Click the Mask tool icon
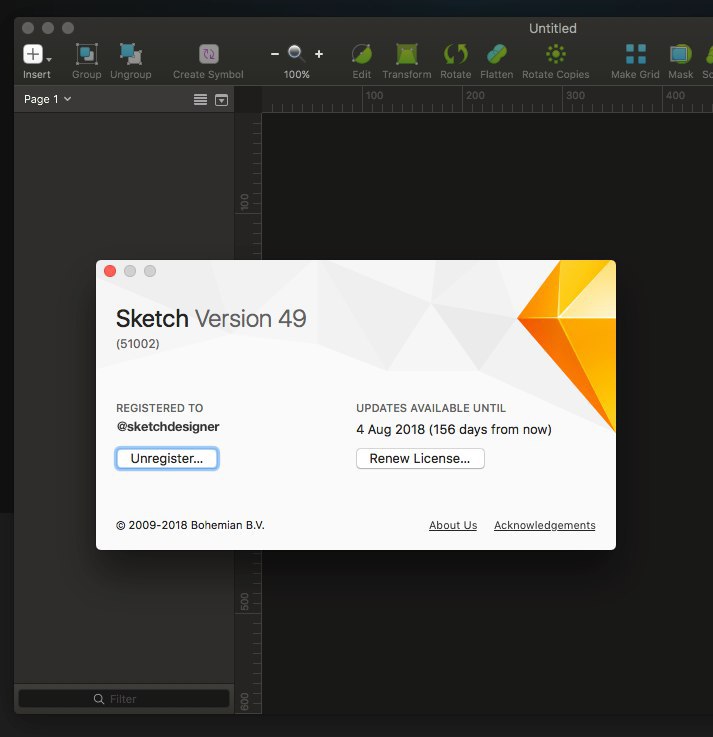The width and height of the screenshot is (713, 737). tap(680, 54)
